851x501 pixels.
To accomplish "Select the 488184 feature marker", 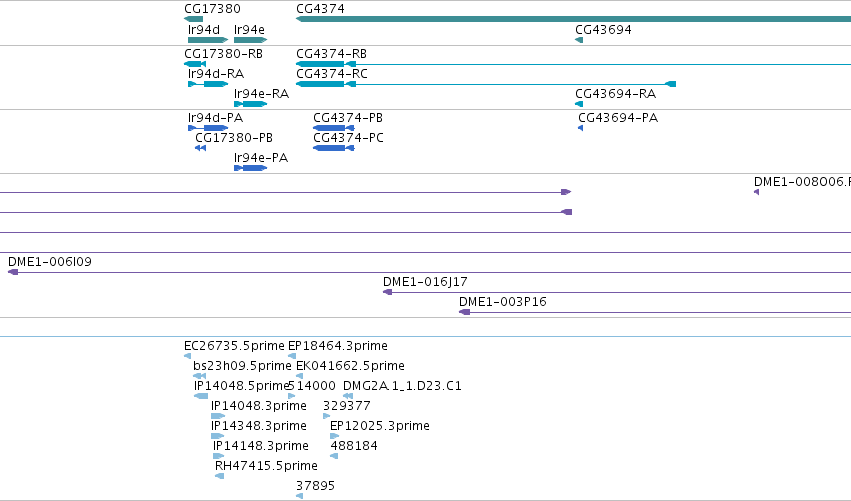I will (x=334, y=456).
